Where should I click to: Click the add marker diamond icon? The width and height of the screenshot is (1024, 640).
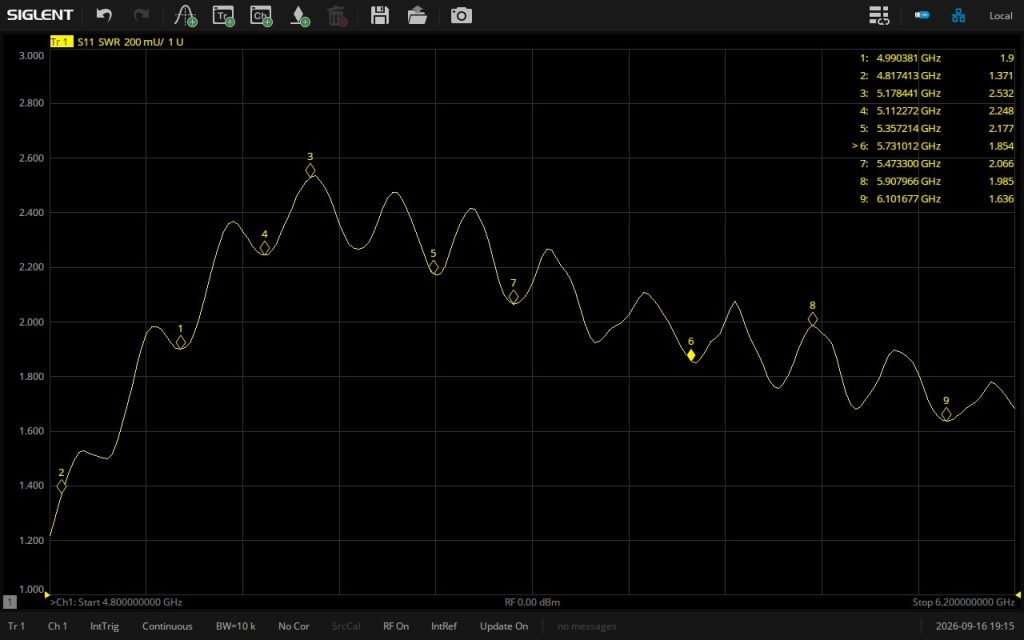tap(299, 15)
